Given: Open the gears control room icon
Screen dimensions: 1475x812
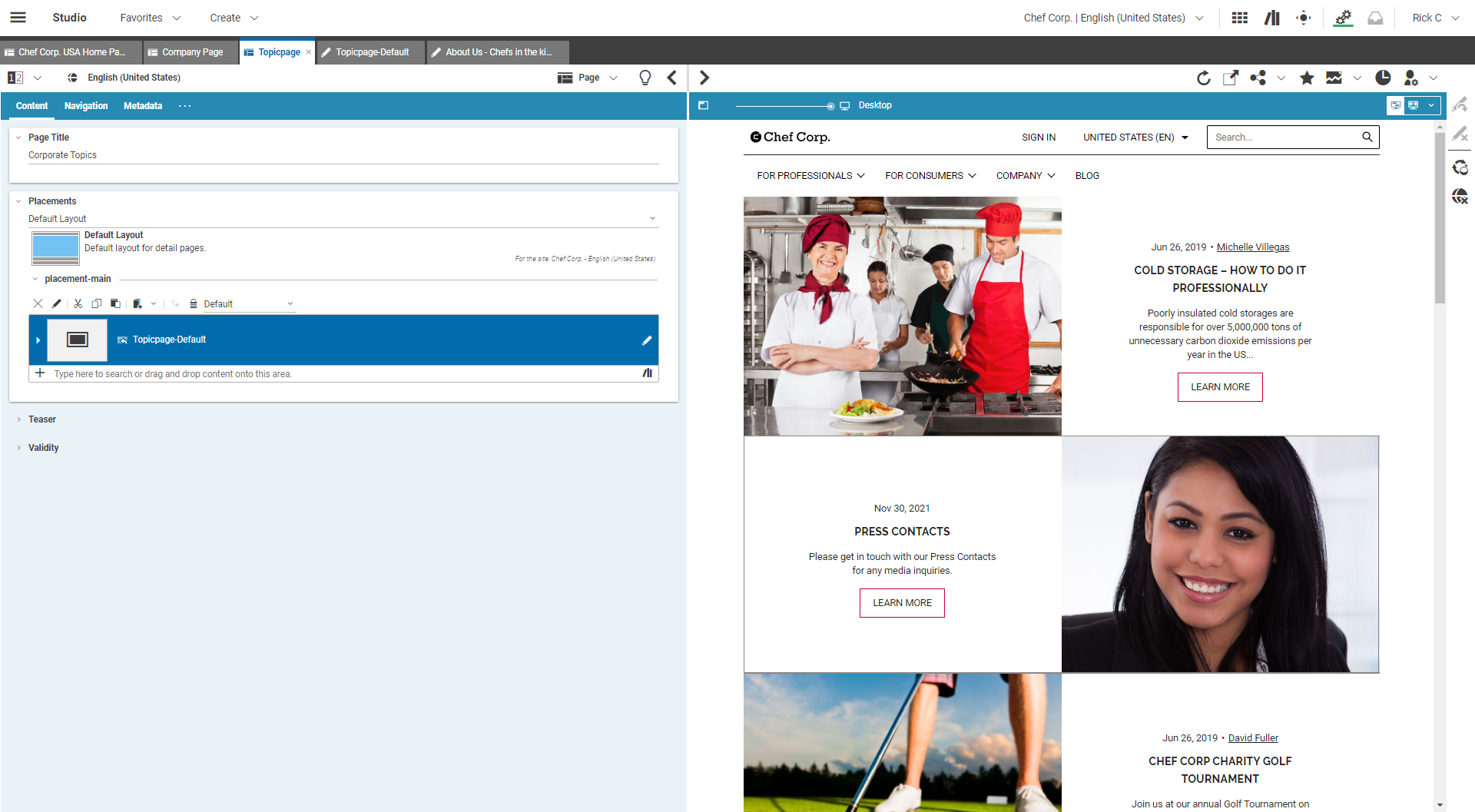Looking at the screenshot, I should point(1343,18).
